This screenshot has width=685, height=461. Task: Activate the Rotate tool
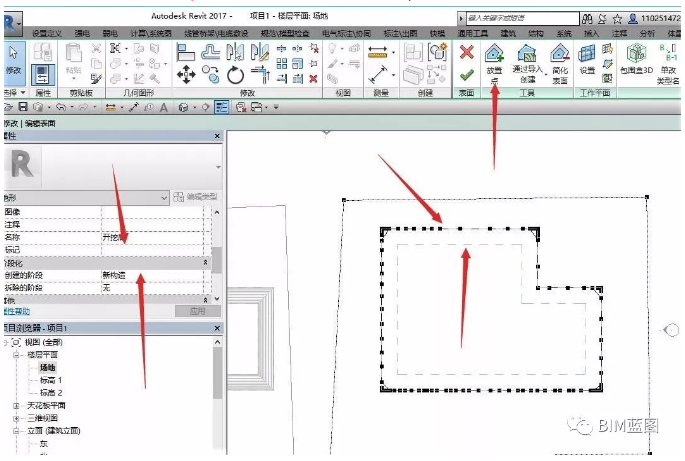point(235,75)
